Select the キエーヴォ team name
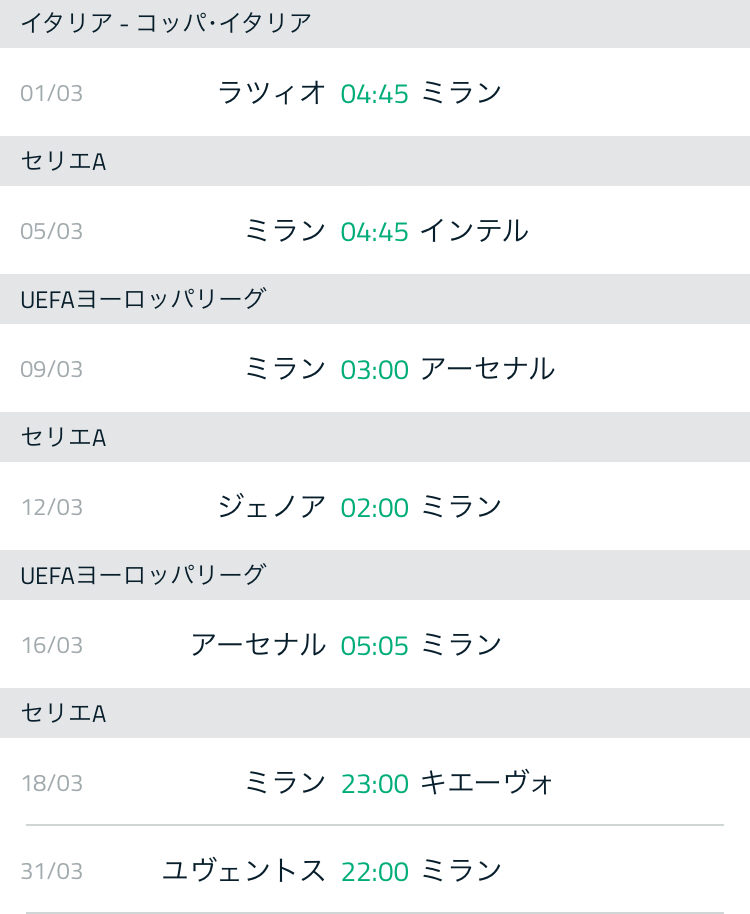The width and height of the screenshot is (750, 914). tap(486, 783)
